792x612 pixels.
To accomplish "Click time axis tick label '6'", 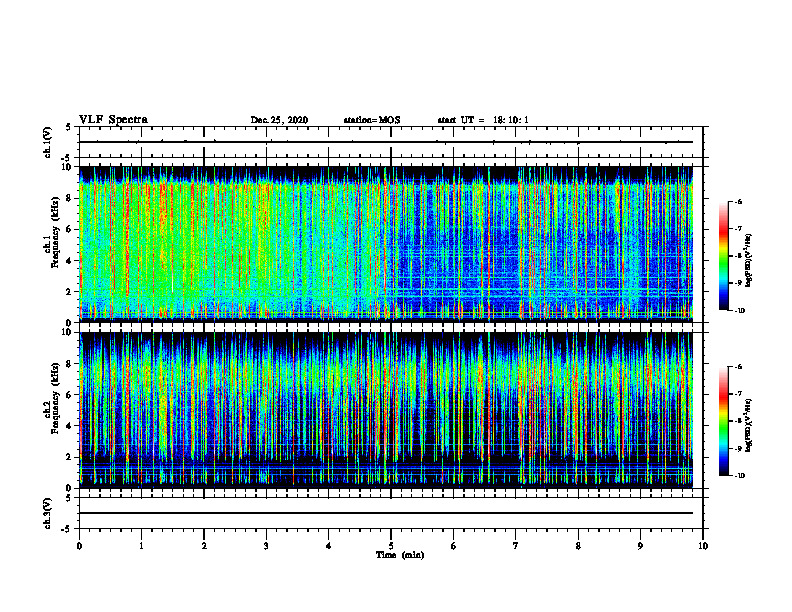I will pos(453,546).
